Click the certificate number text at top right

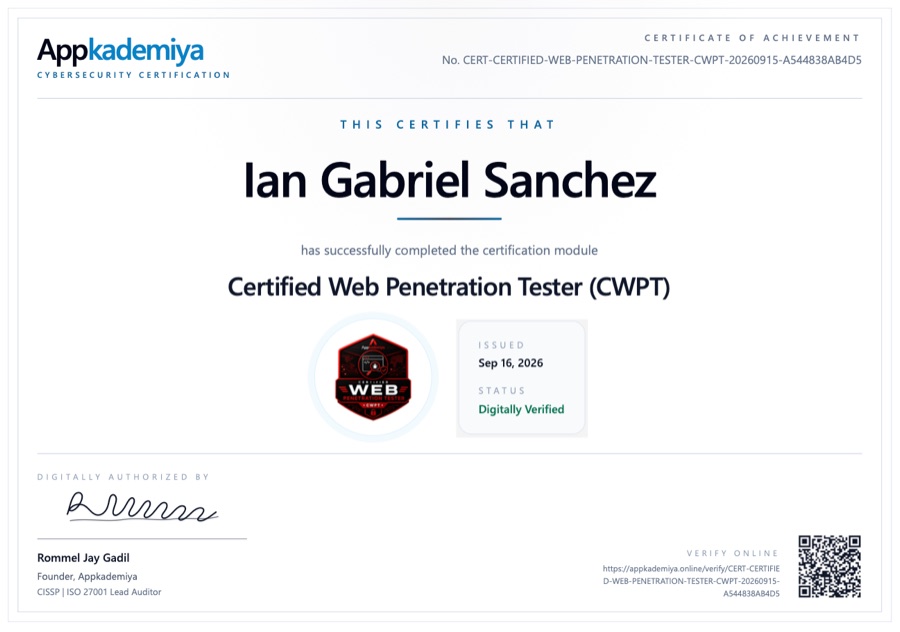click(651, 60)
